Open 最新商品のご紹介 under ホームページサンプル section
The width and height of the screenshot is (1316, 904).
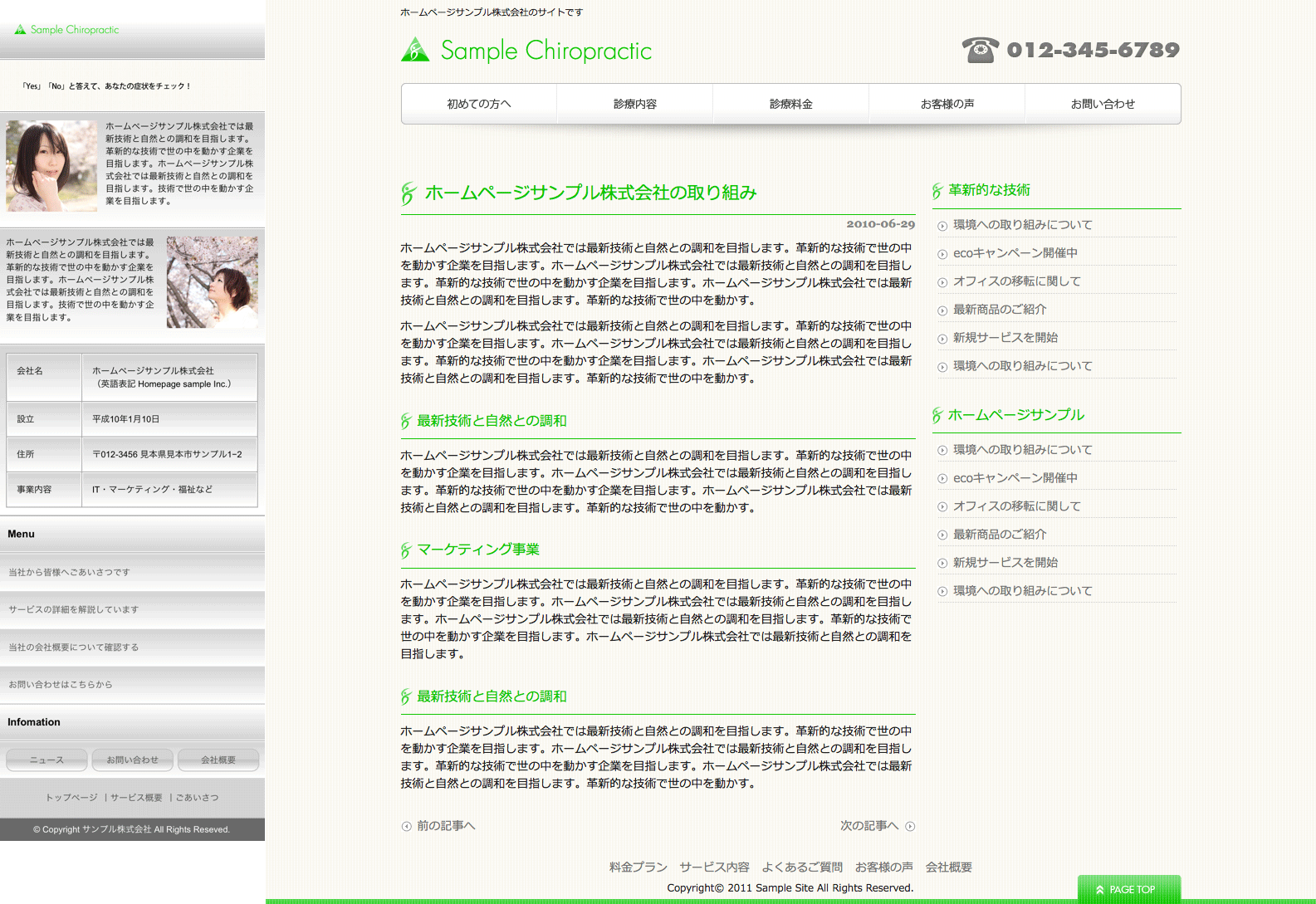tap(1000, 535)
